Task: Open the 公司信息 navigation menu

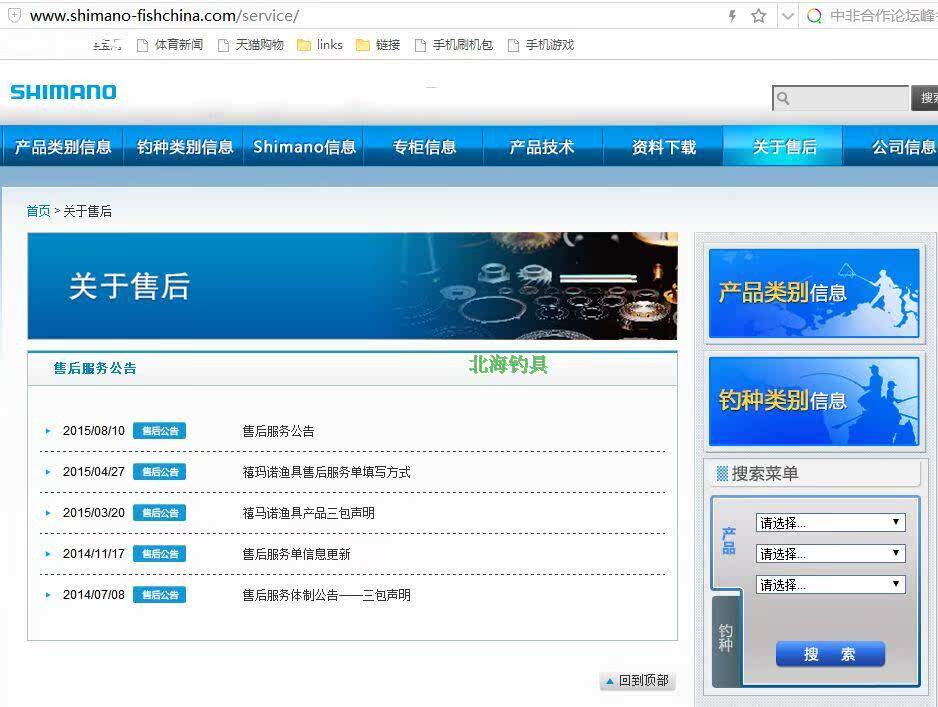Action: (891, 147)
